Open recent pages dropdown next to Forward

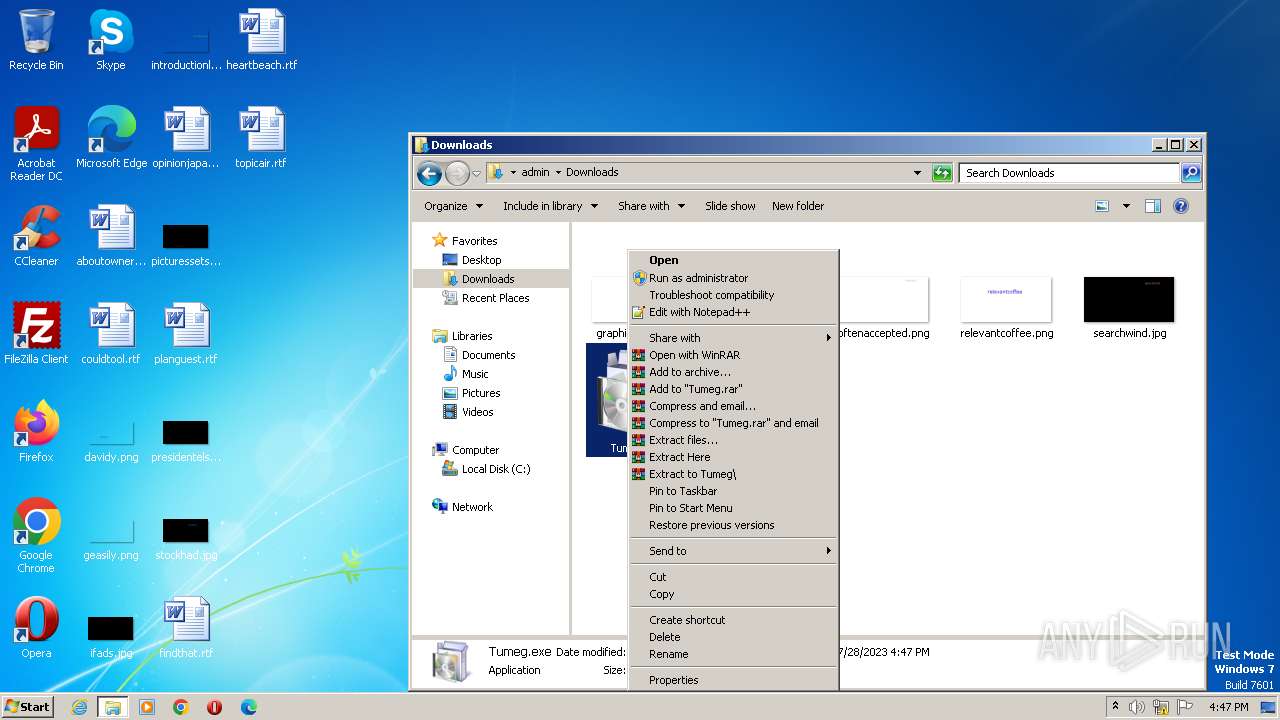click(x=476, y=173)
